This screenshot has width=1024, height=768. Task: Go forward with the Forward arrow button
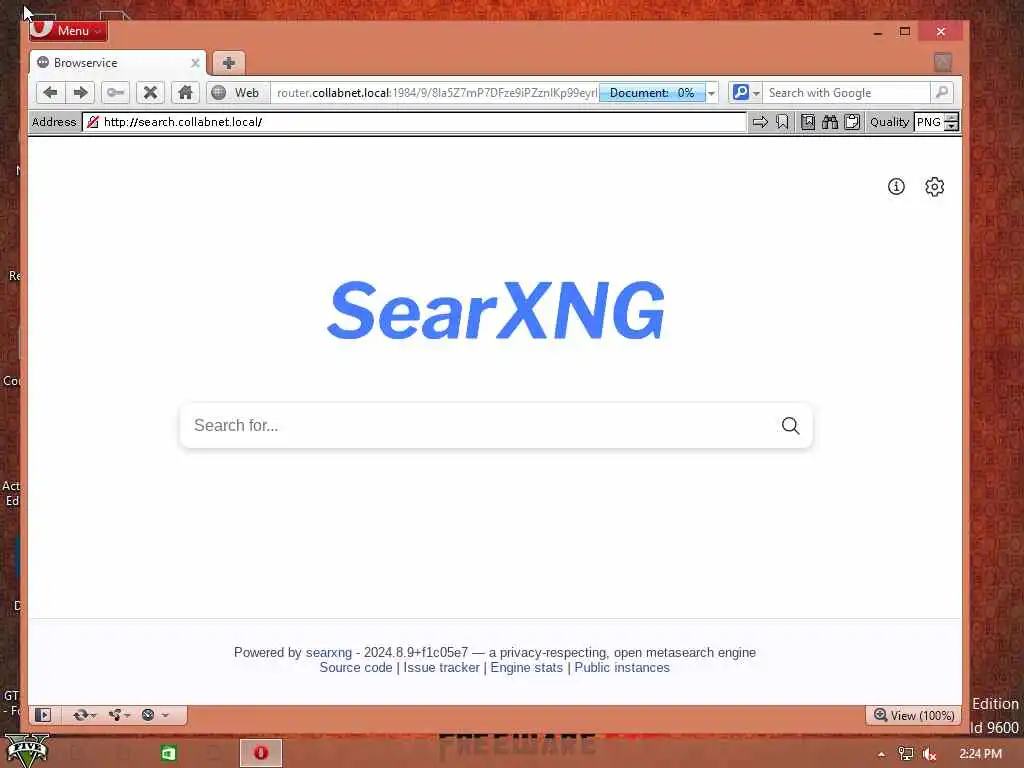tap(80, 93)
